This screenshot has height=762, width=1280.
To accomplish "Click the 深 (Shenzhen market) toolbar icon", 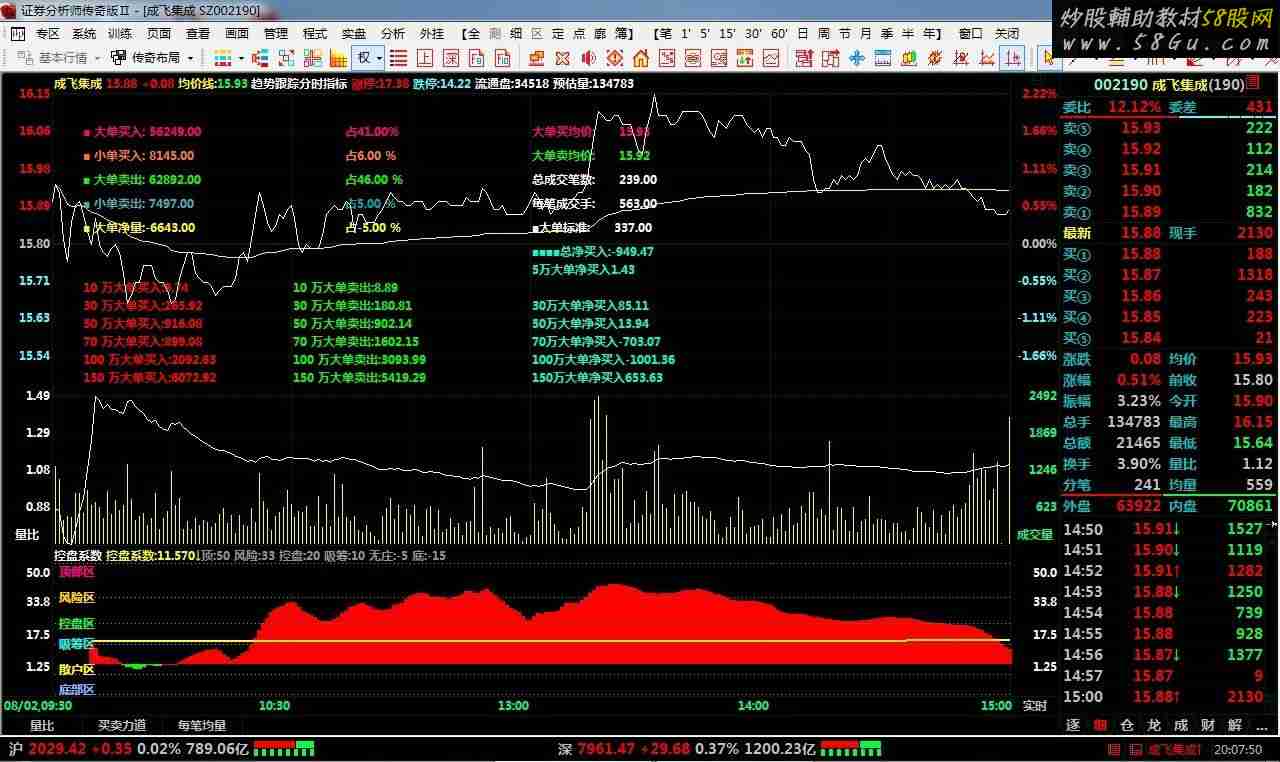I will (x=451, y=58).
